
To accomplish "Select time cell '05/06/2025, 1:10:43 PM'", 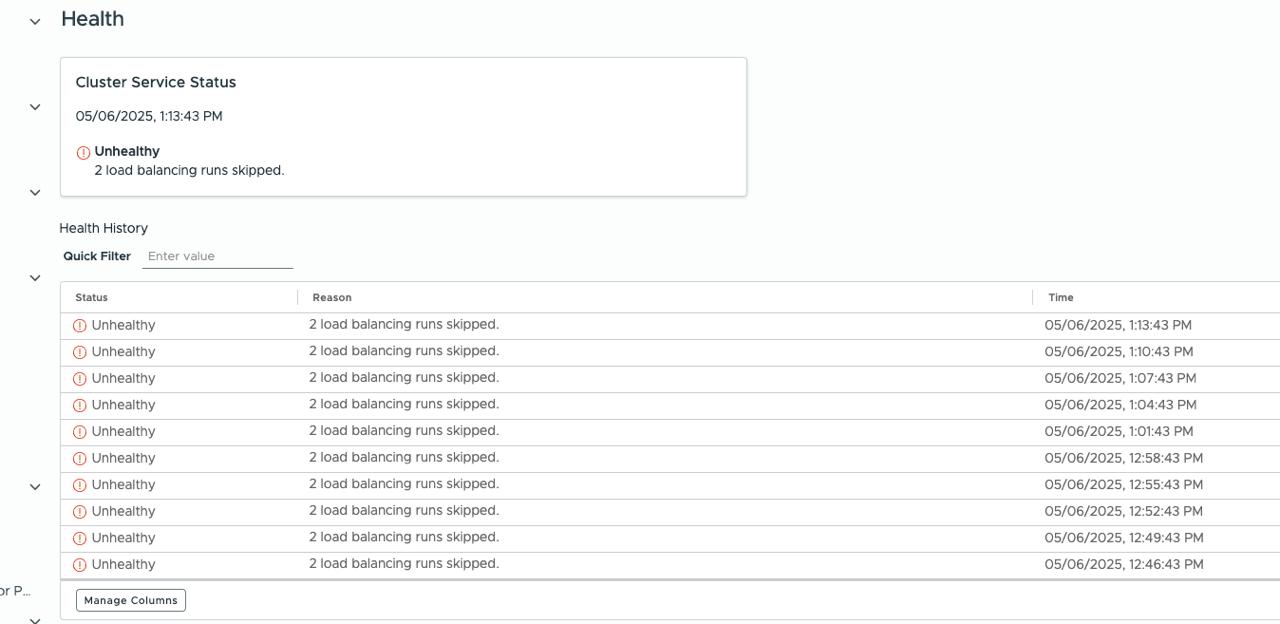I will (1119, 352).
